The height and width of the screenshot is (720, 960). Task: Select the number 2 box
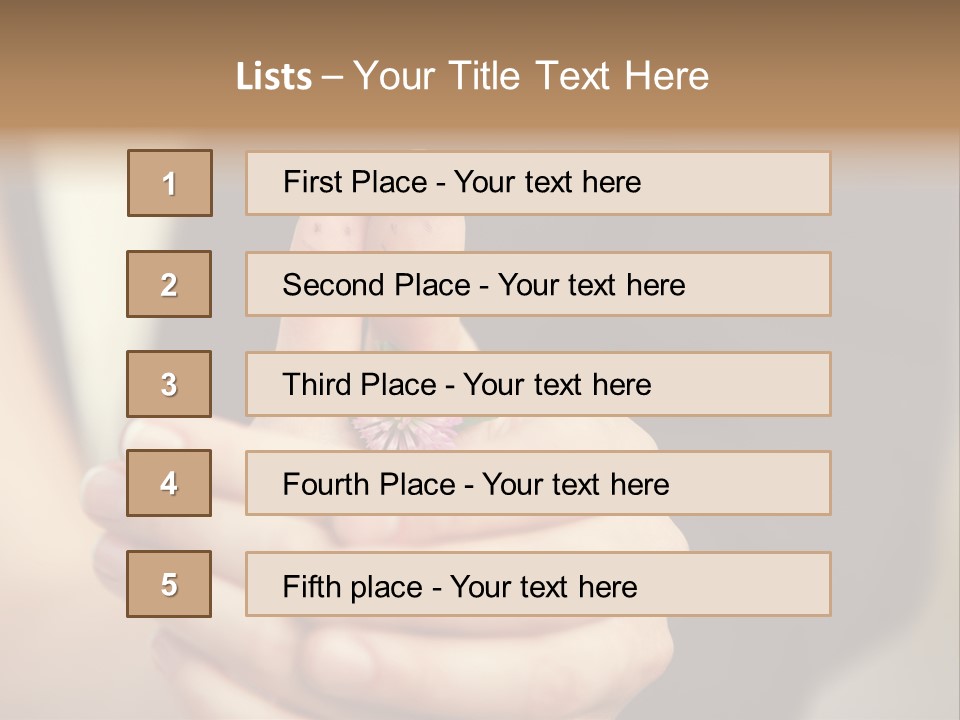click(169, 284)
